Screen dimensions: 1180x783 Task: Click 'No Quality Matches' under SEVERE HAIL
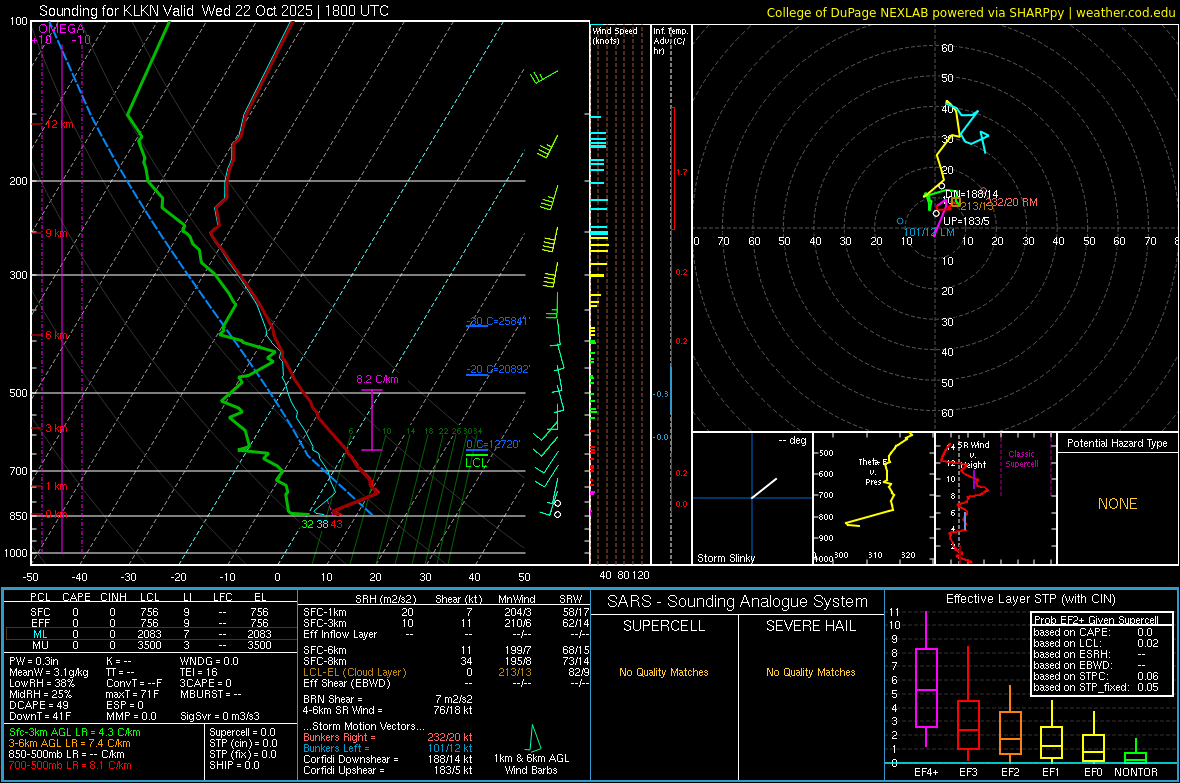click(810, 672)
